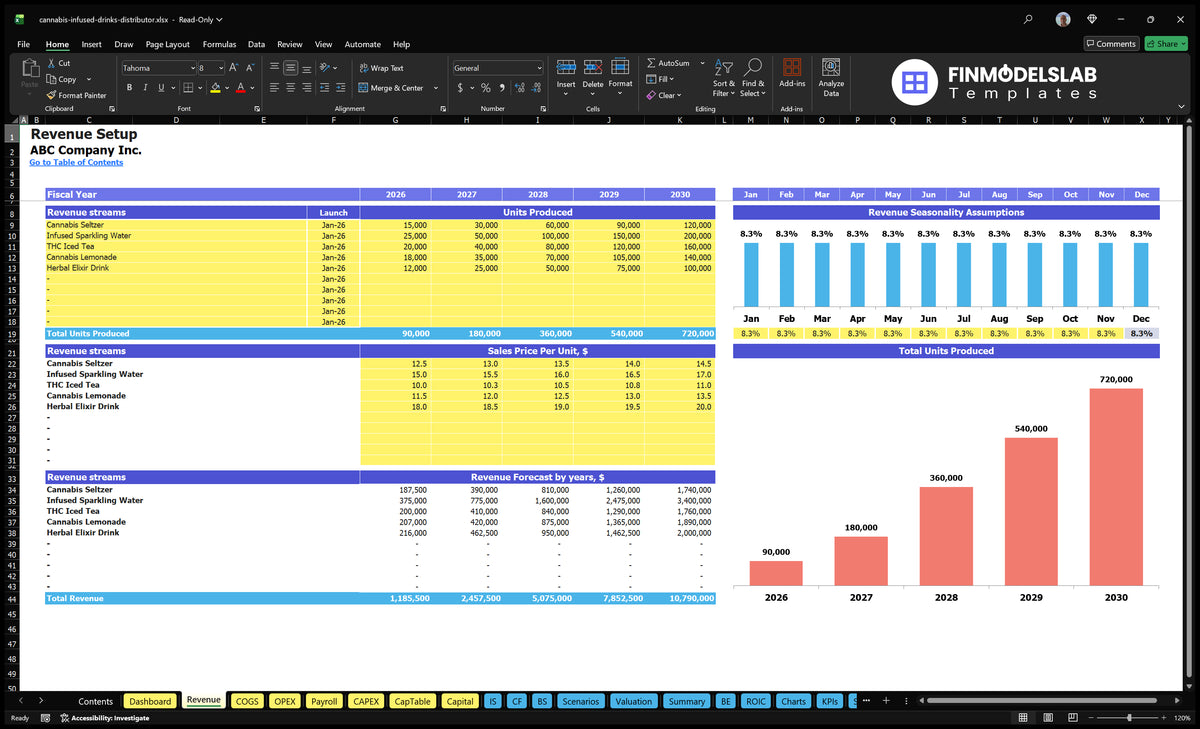Activate the Format Painter brush
This screenshot has height=729, width=1200.
[x=51, y=95]
